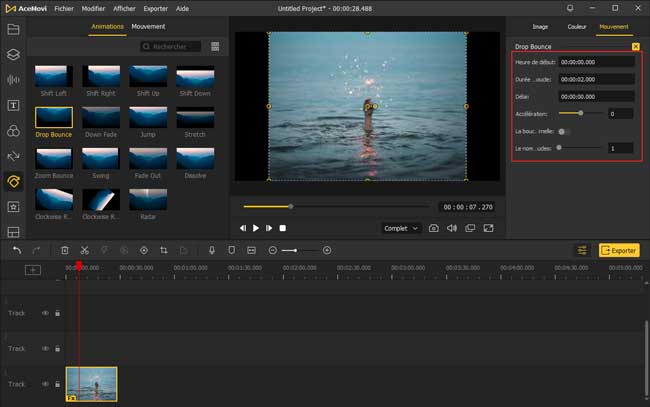Screen dimensions: 650x407
Task: Lock the topmost Track
Action: 58,313
